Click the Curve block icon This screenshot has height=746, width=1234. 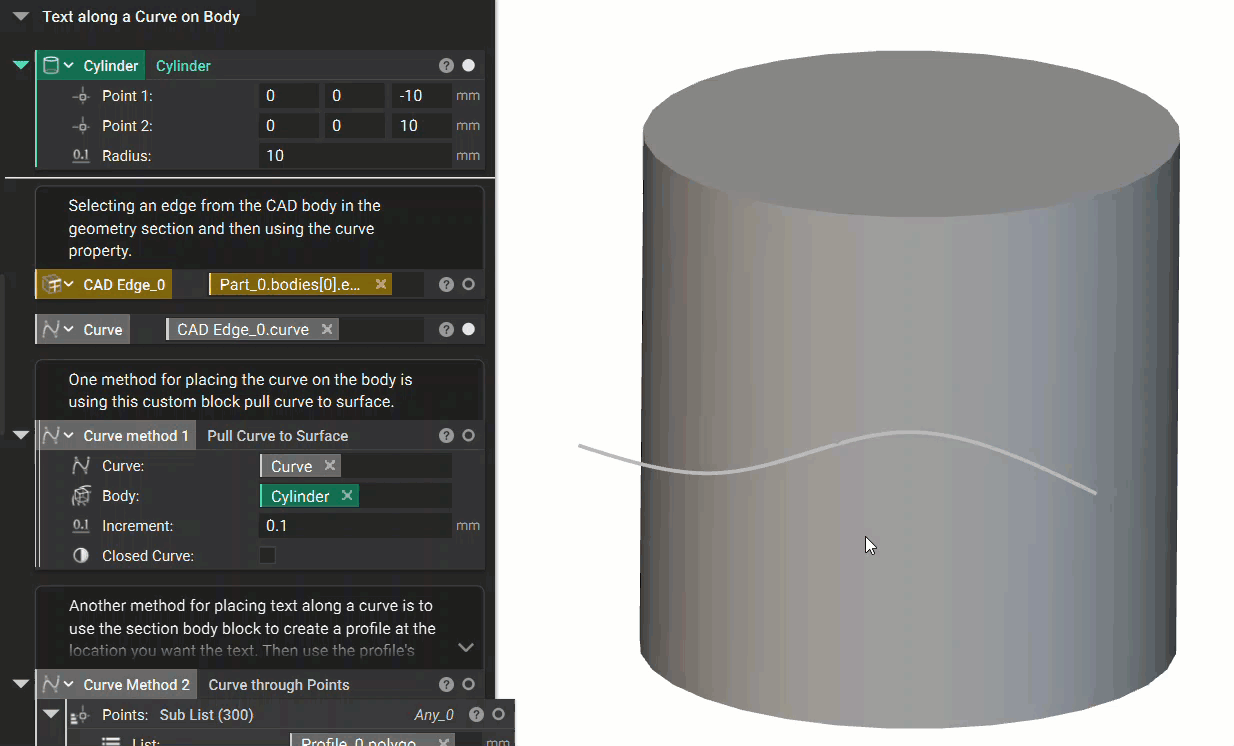pos(51,329)
